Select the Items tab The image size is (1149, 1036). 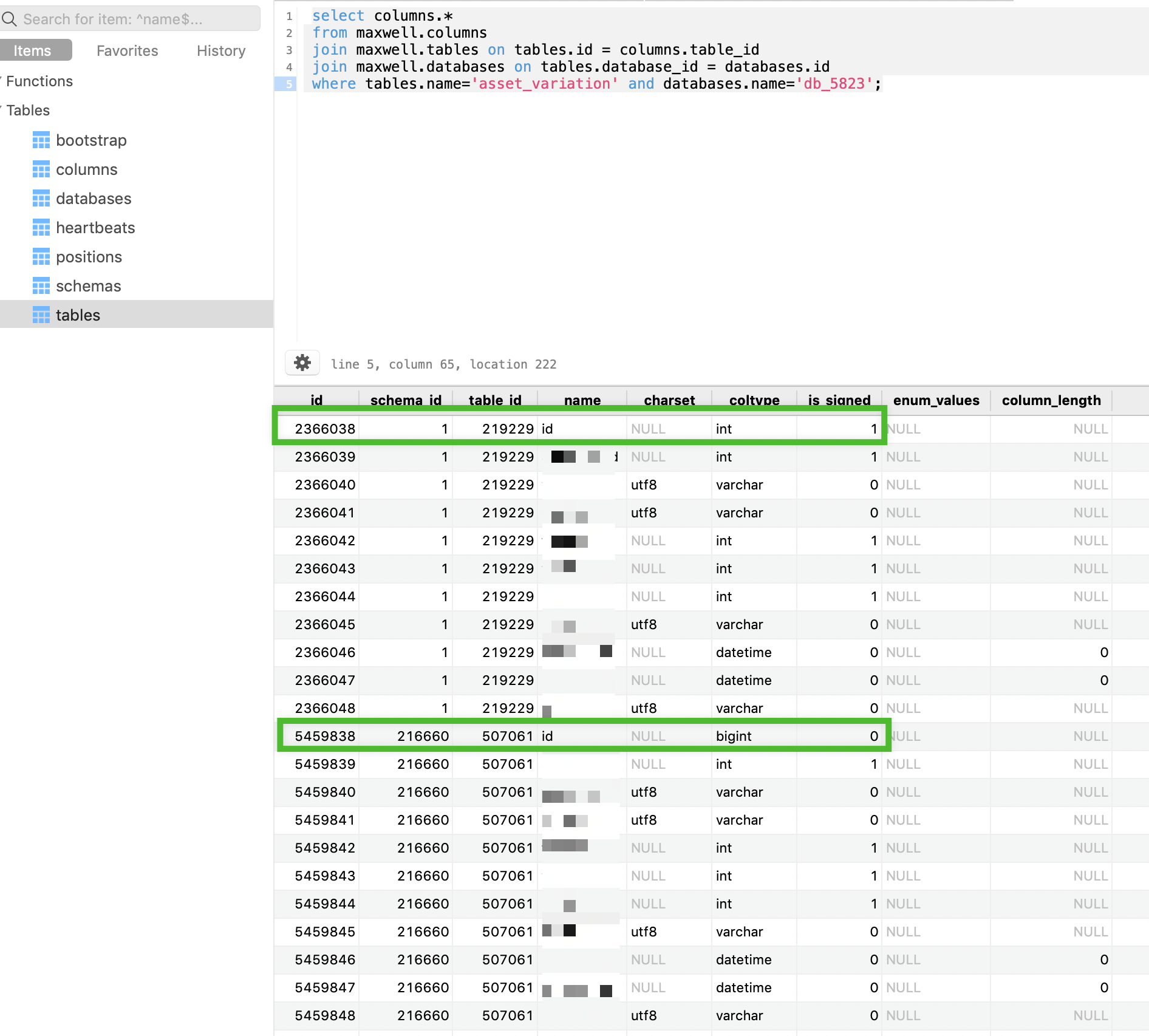pyautogui.click(x=33, y=50)
